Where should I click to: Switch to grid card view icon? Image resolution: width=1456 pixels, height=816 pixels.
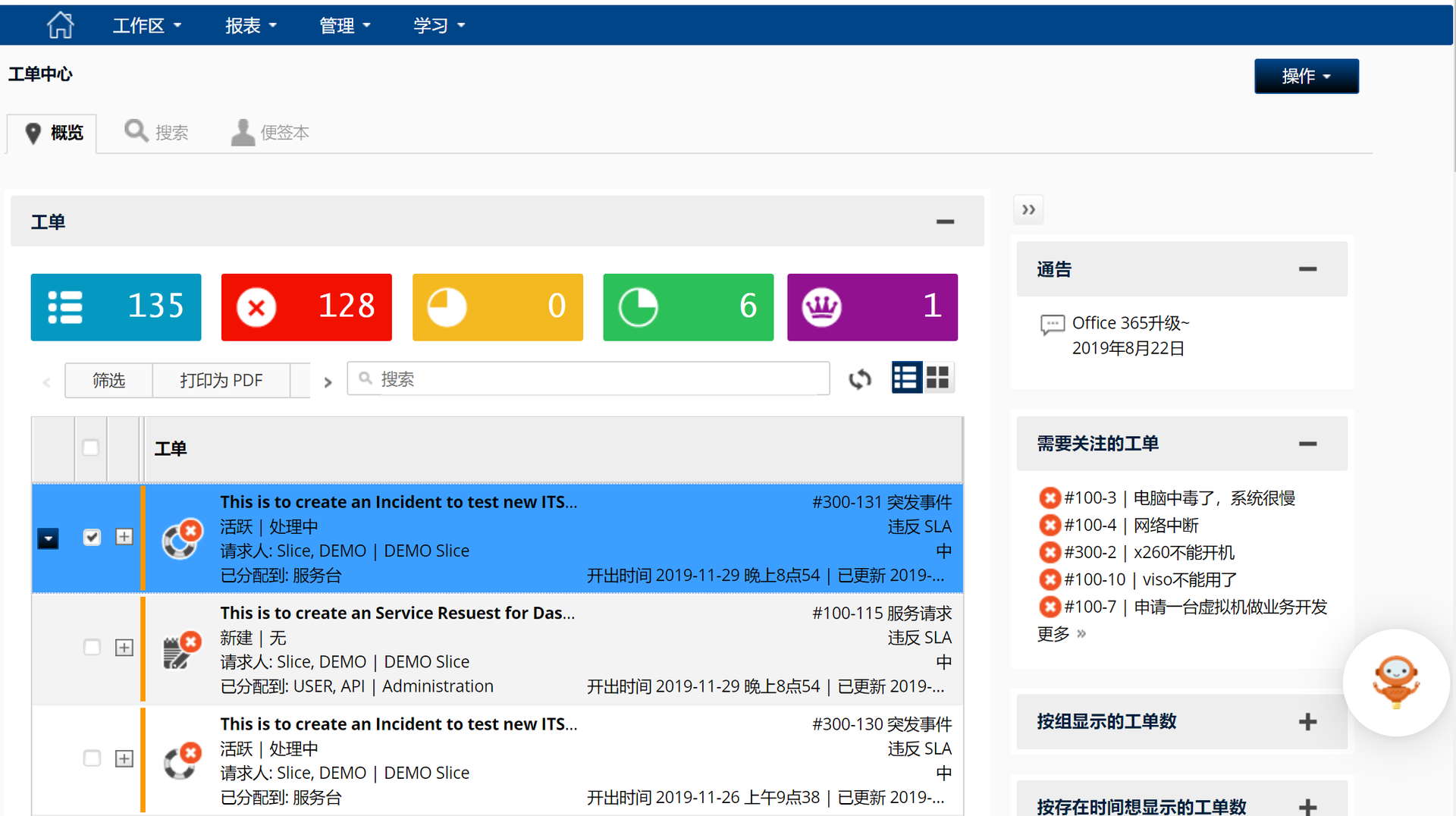click(938, 378)
